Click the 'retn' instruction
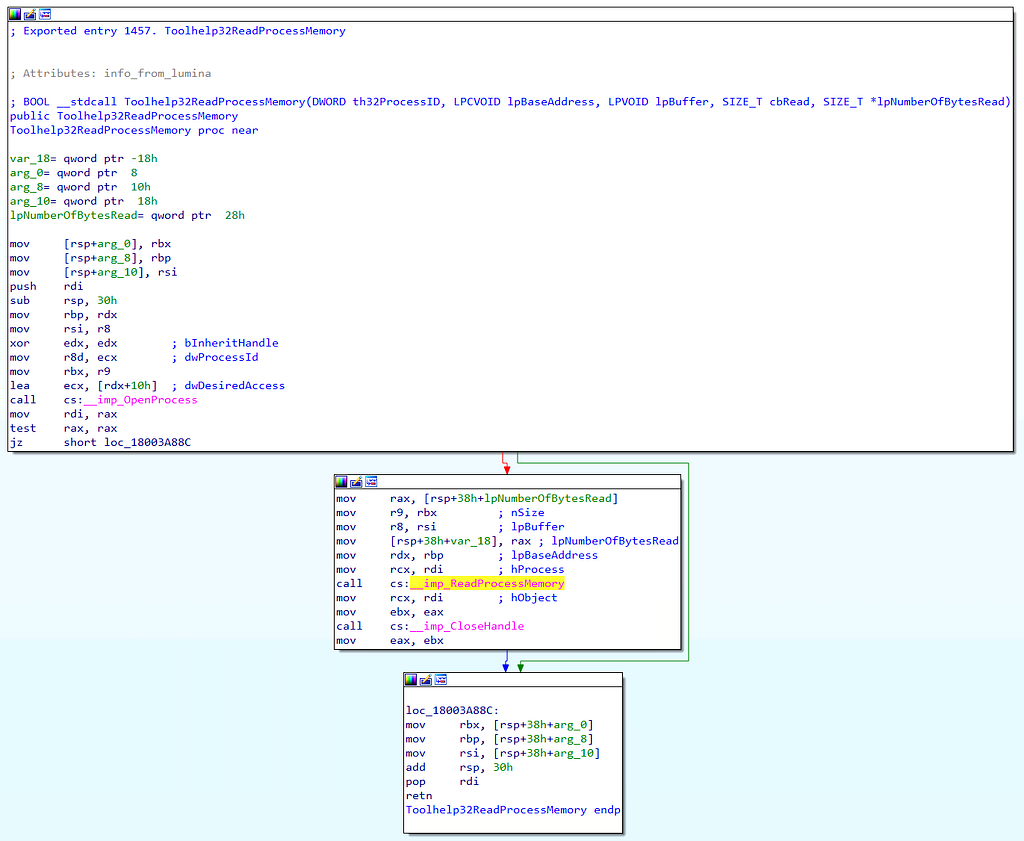 pos(419,795)
